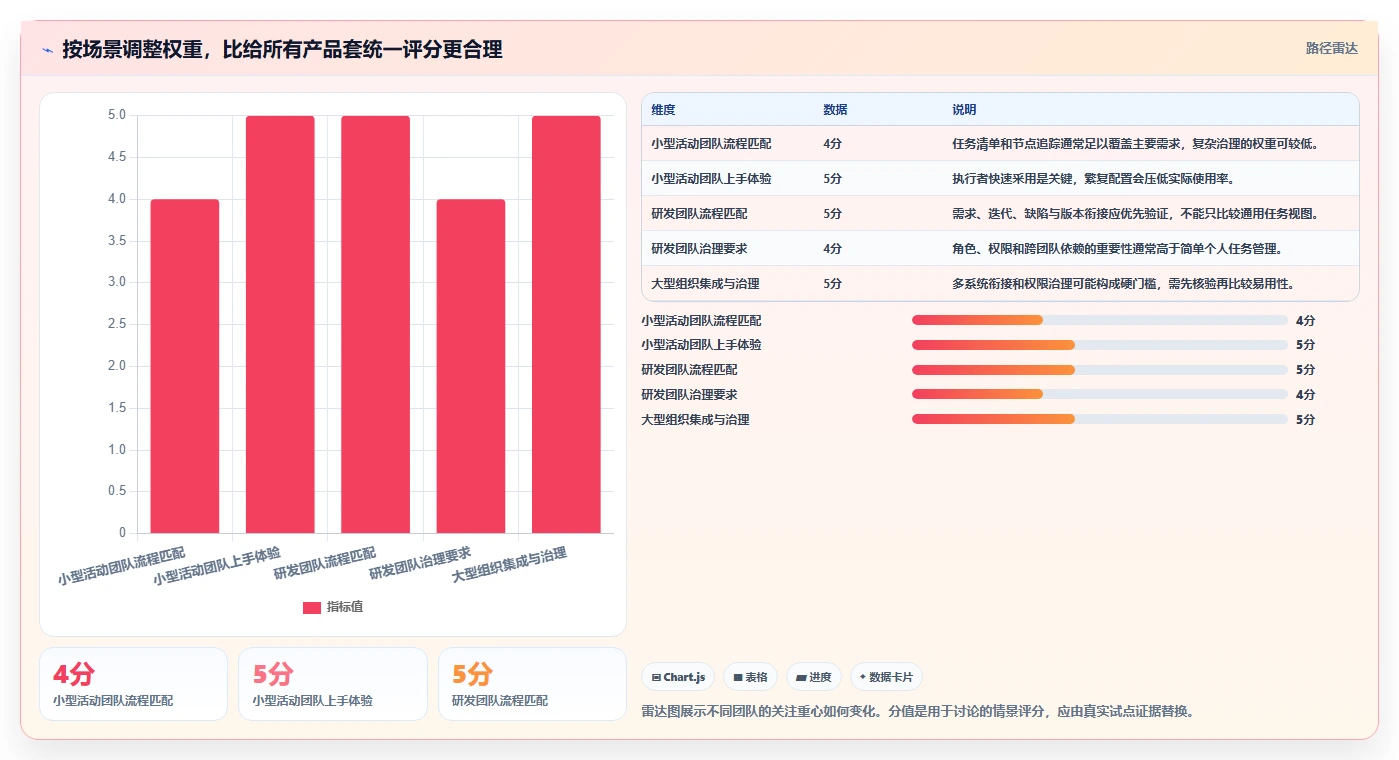Viewport: 1399px width, 760px height.
Task: Open the 5分 小型活动团队上手体验 data card
Action: (332, 684)
